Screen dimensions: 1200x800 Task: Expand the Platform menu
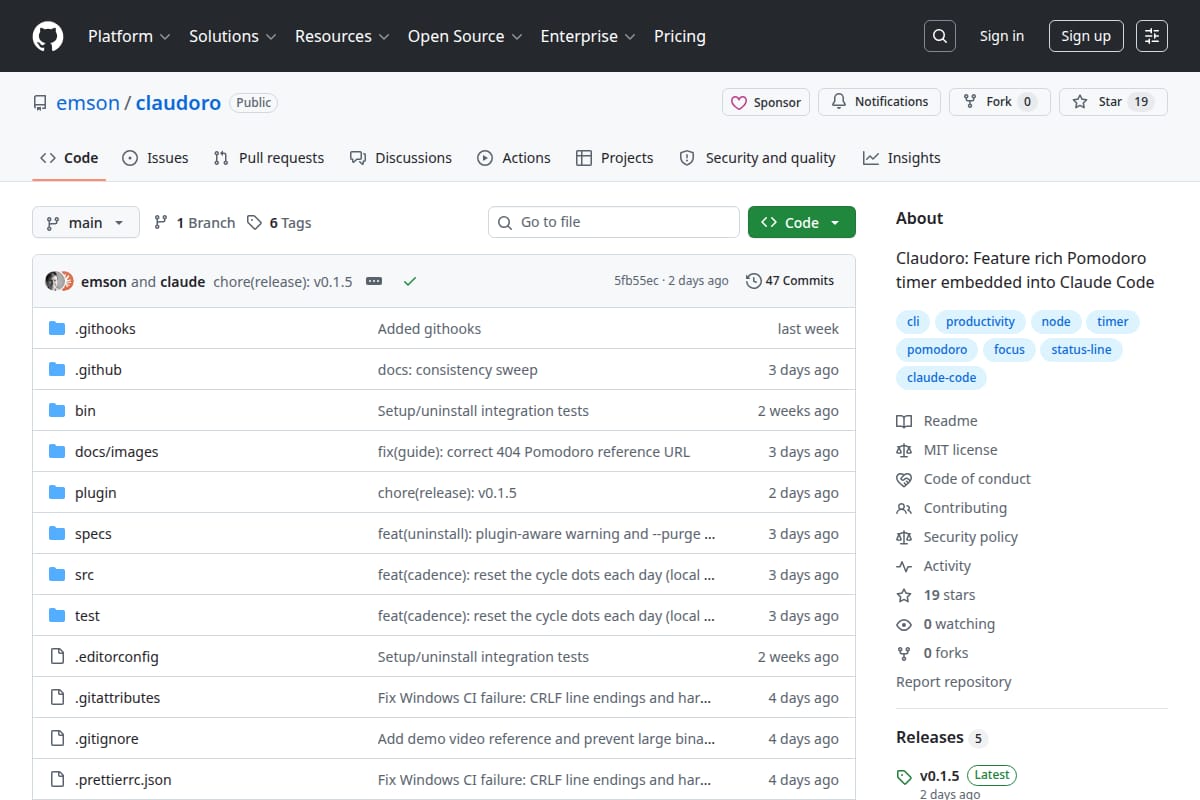click(129, 36)
